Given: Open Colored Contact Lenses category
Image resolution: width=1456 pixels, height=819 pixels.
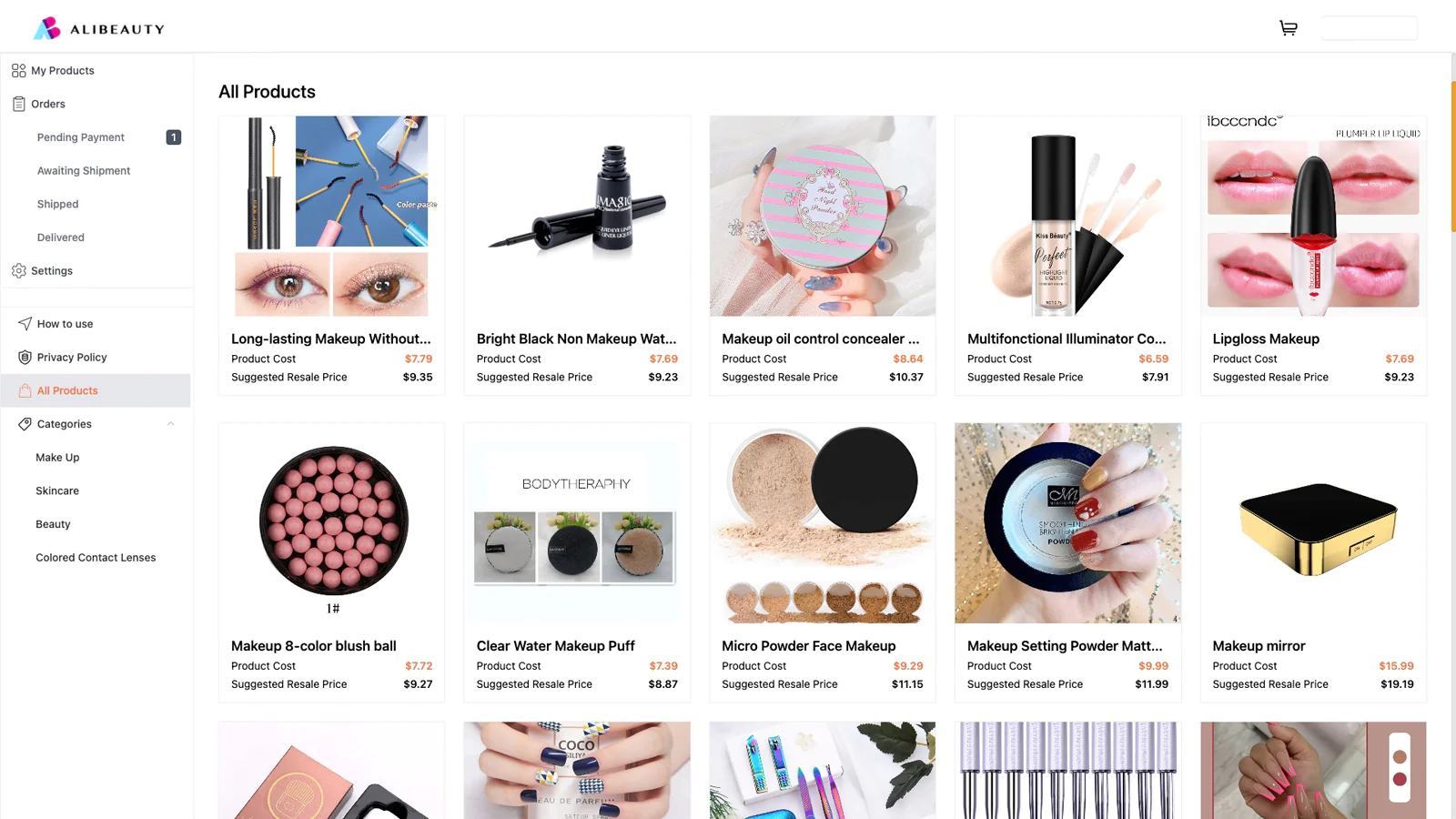Looking at the screenshot, I should point(96,557).
